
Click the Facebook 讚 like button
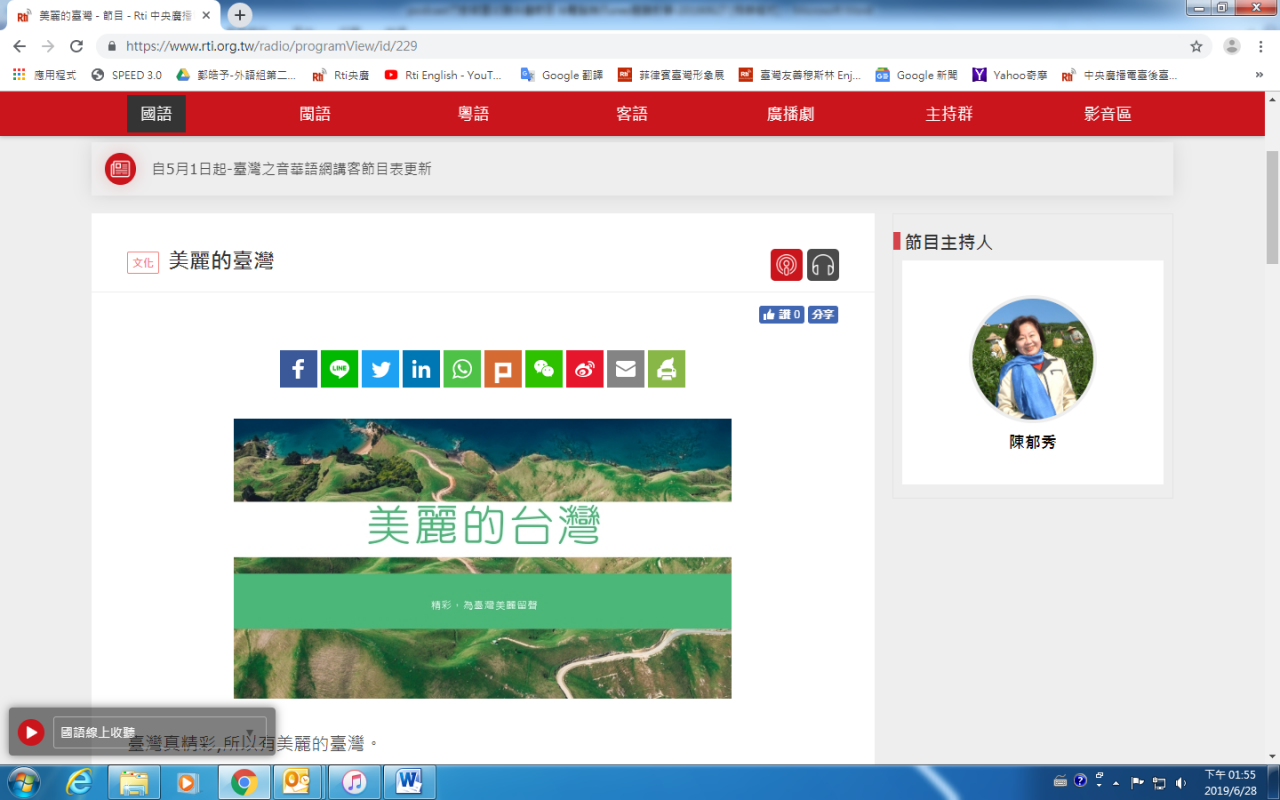point(782,314)
